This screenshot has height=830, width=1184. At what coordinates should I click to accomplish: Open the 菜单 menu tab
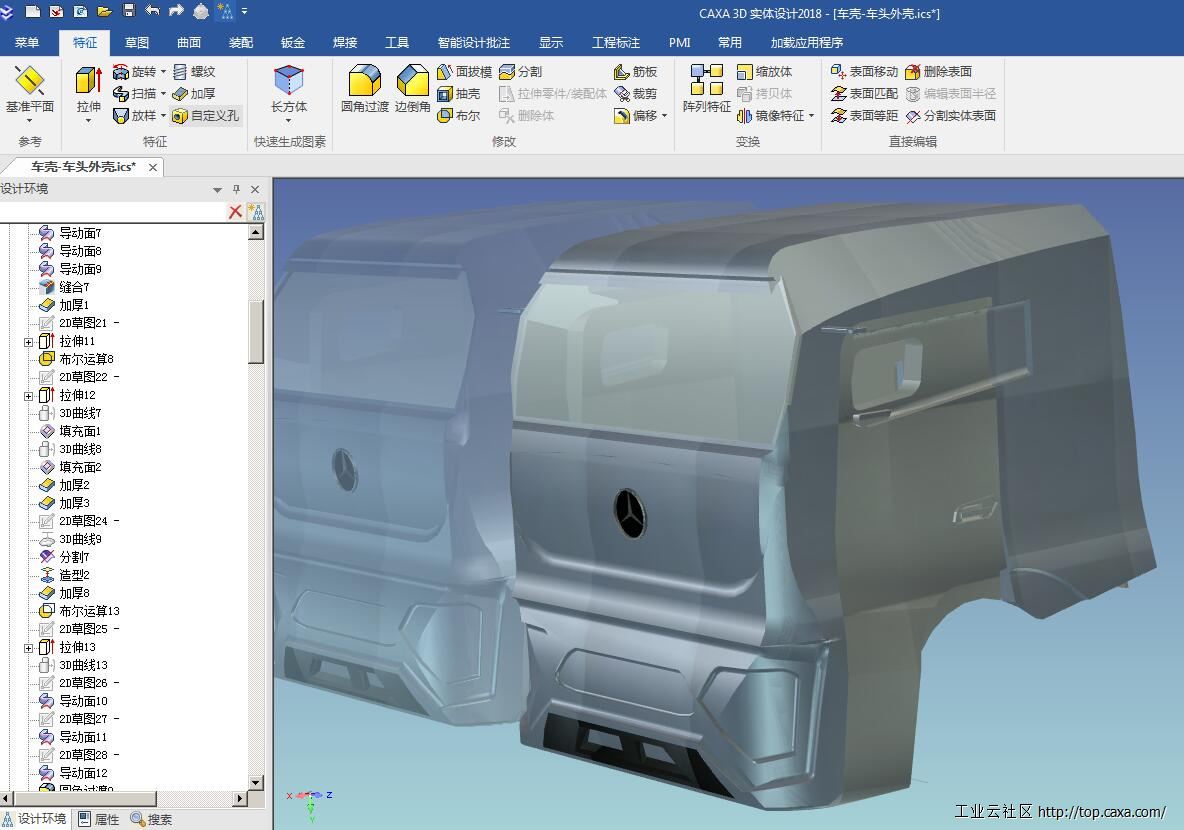(x=27, y=42)
